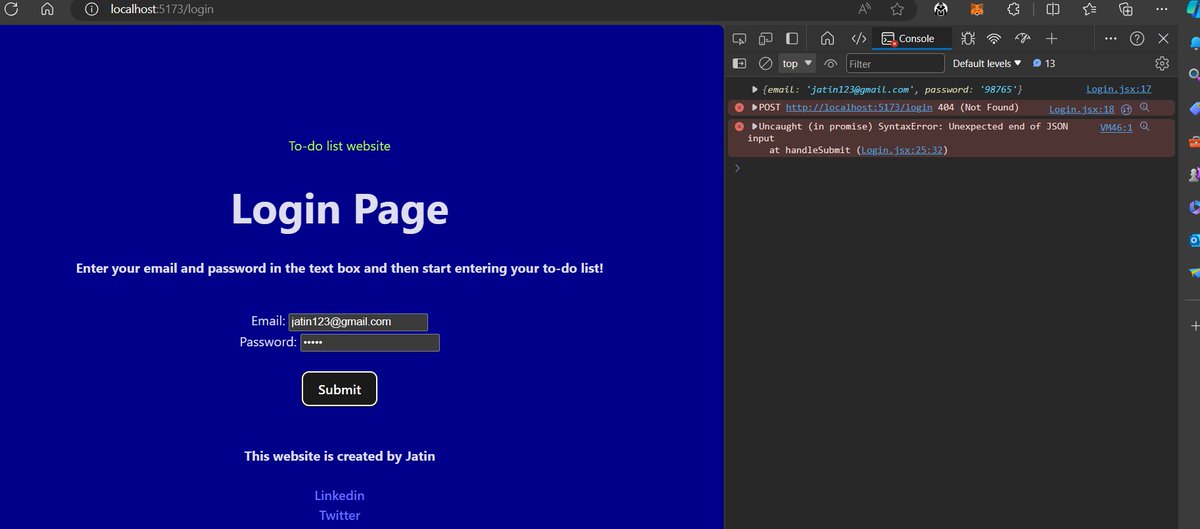Open Outlook in Edge sidebar
Viewport: 1200px width, 529px height.
[x=1194, y=240]
